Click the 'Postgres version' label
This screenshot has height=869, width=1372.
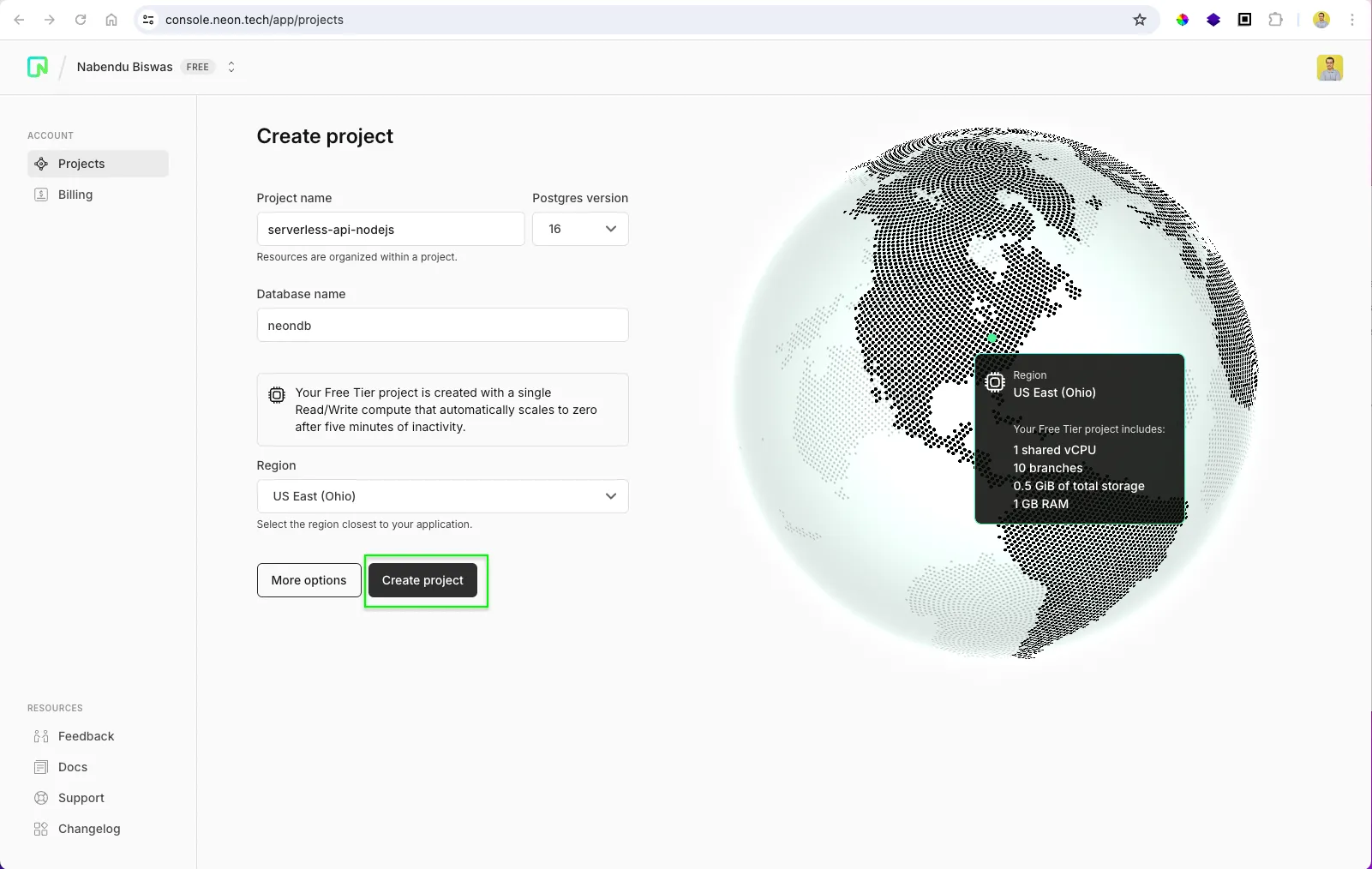click(x=580, y=198)
